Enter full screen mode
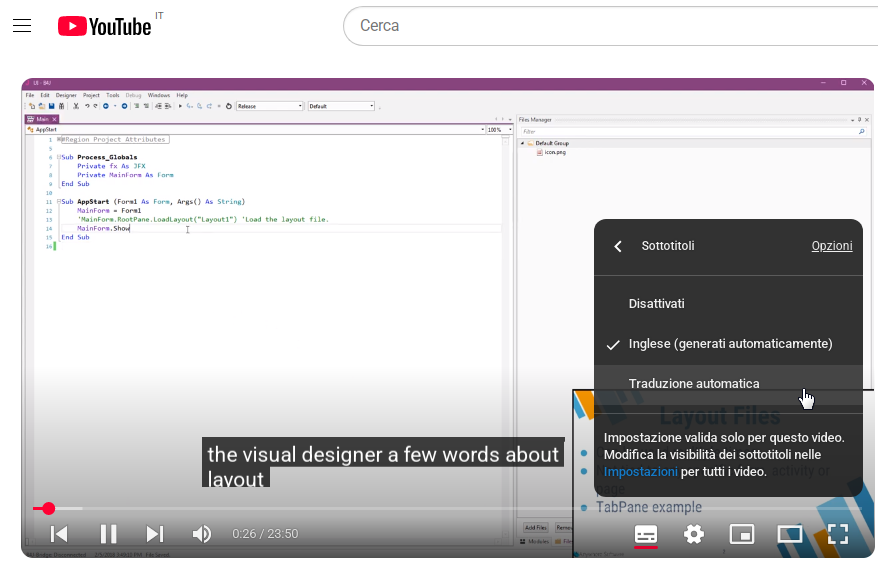The width and height of the screenshot is (878, 563). point(838,534)
